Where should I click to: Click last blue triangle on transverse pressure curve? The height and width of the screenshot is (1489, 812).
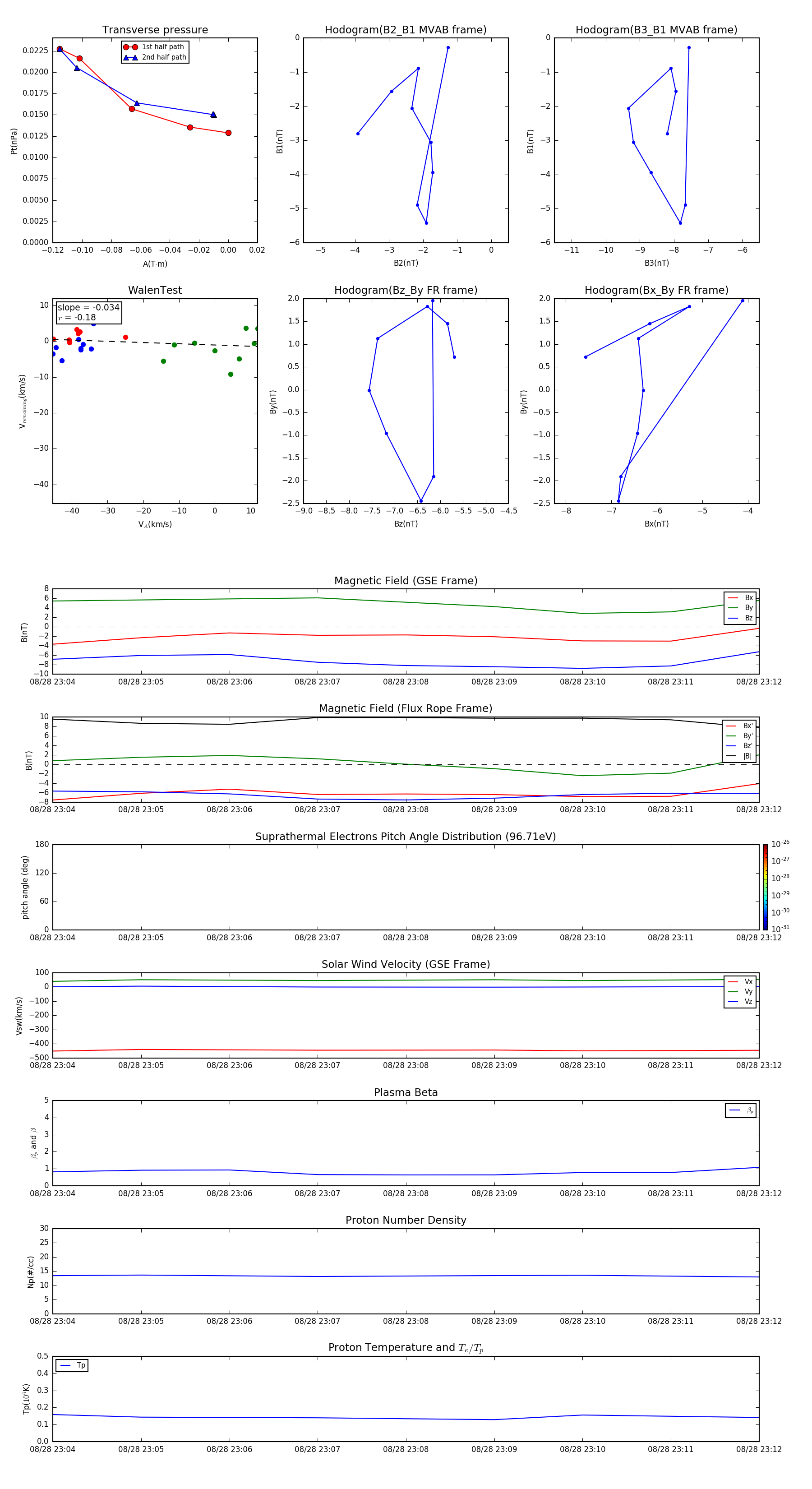(213, 115)
